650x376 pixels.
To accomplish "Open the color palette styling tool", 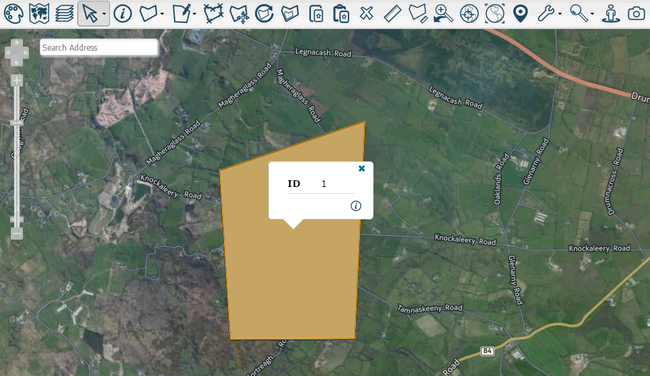I will click(x=13, y=14).
